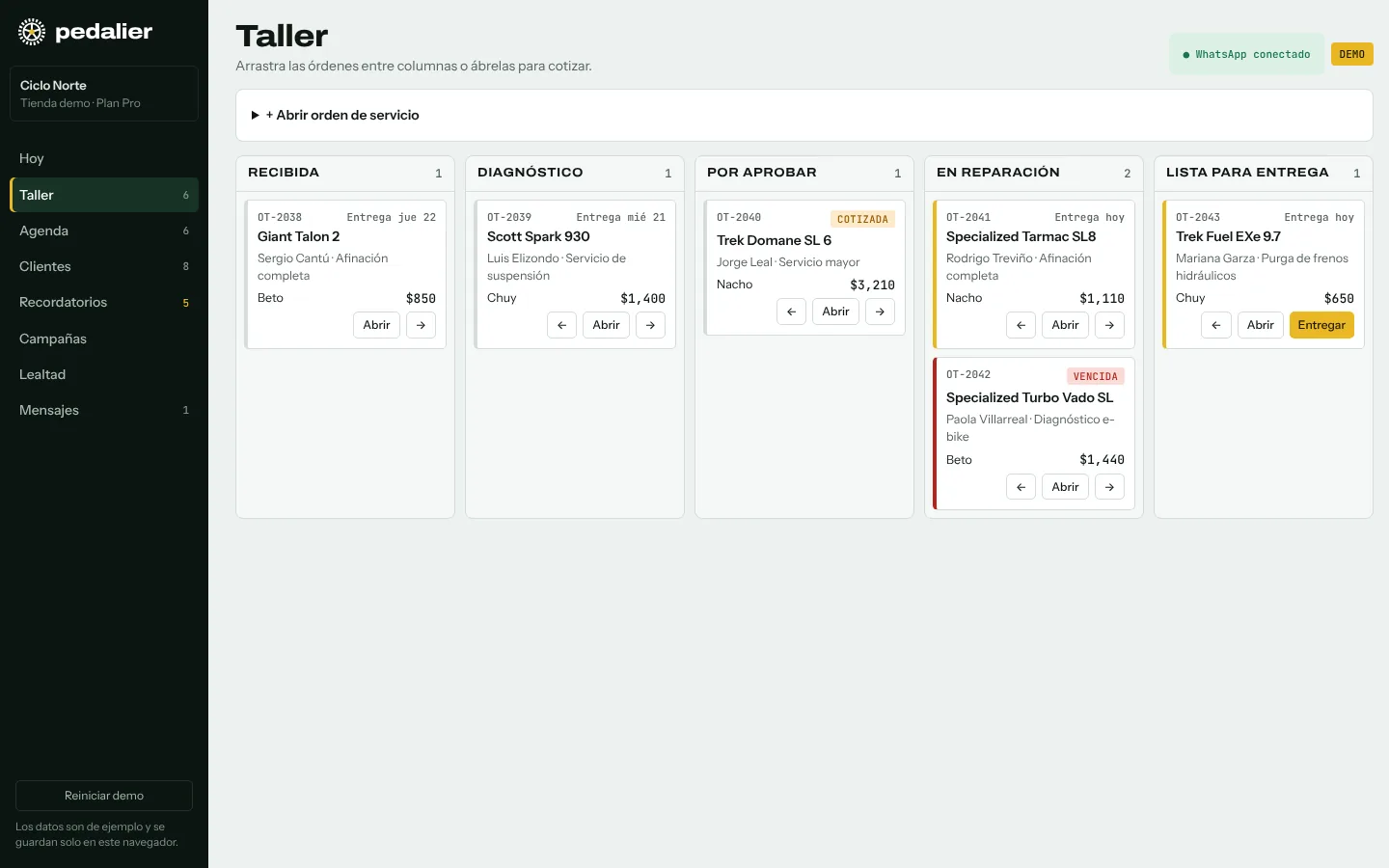Advance Trek Domane SL 6 with right arrow
This screenshot has width=1389, height=868.
click(880, 312)
